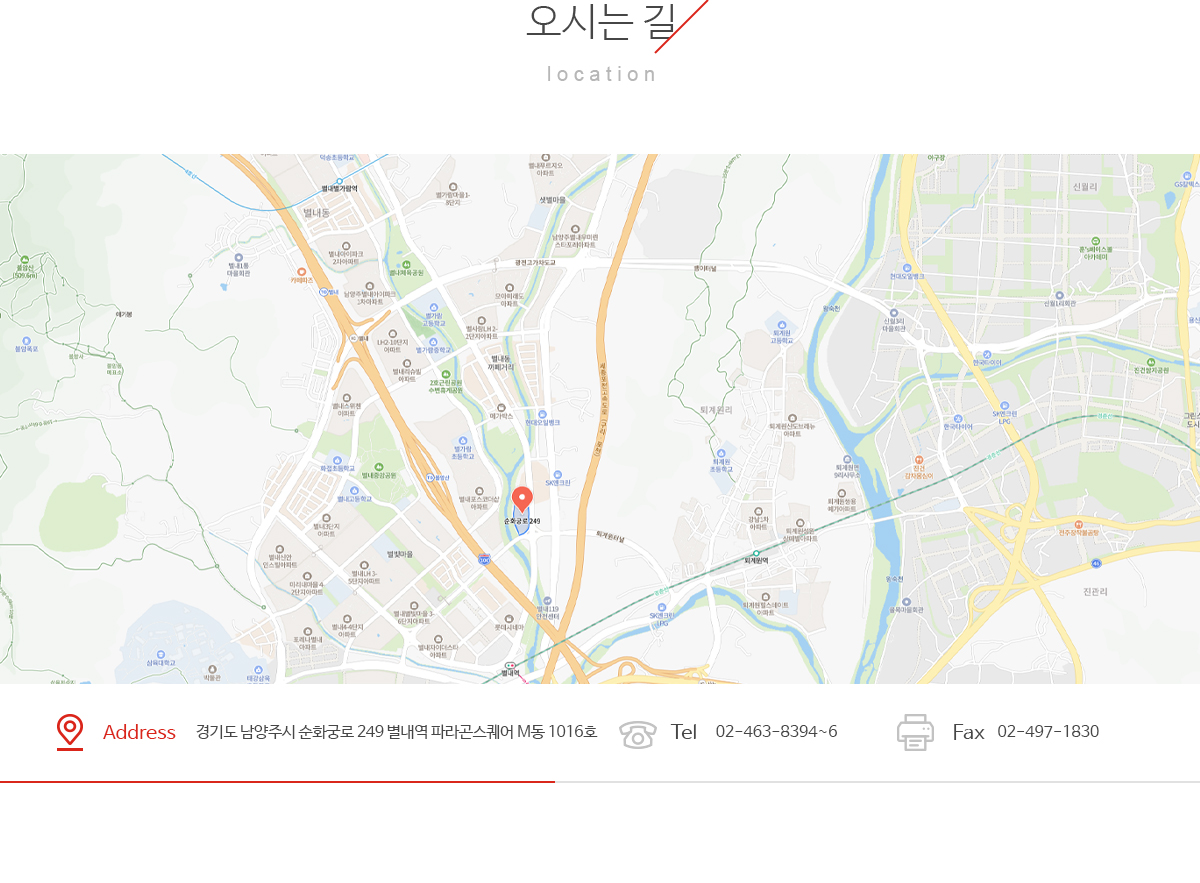Click the 퇴계원역 station marker

pos(756,553)
